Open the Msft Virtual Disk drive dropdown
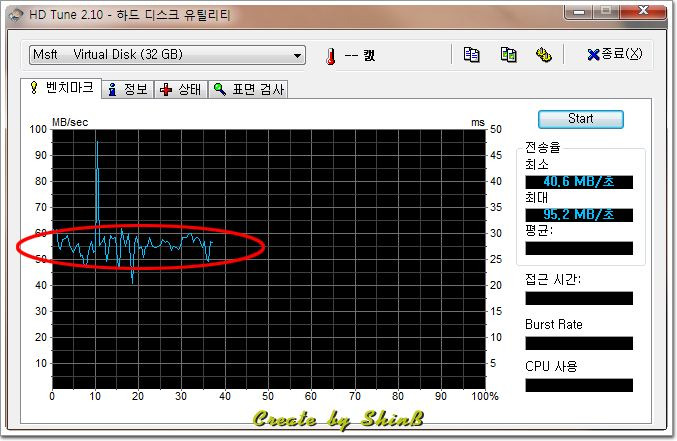Viewport: 677px width, 441px height. click(x=168, y=55)
